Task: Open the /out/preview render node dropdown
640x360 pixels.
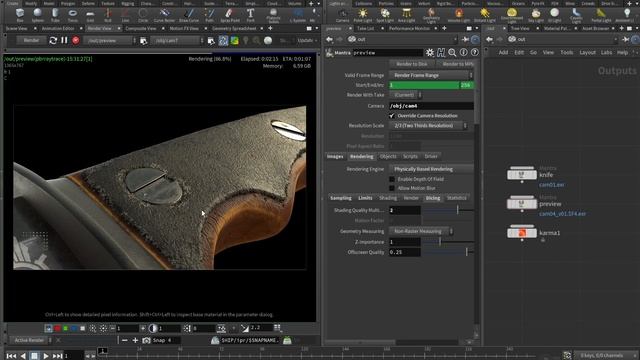Action: coord(110,40)
